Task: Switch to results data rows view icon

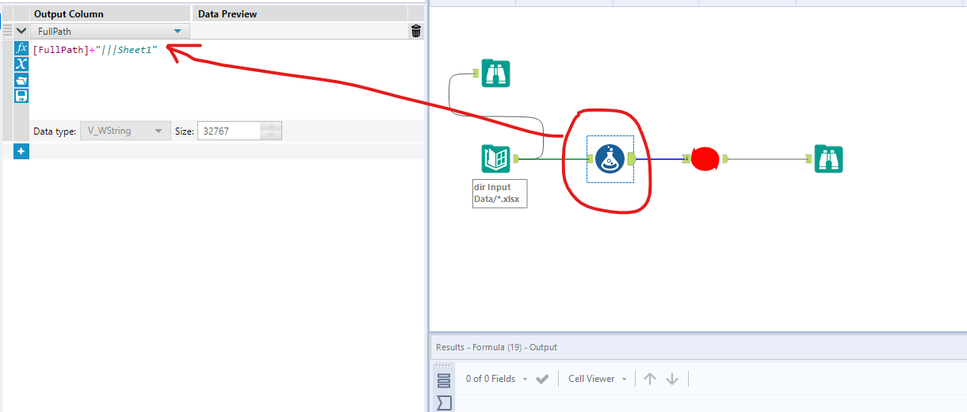Action: coord(444,381)
